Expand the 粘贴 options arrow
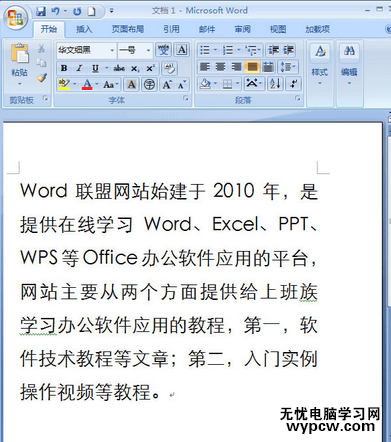This screenshot has height=442, width=391. coord(20,83)
